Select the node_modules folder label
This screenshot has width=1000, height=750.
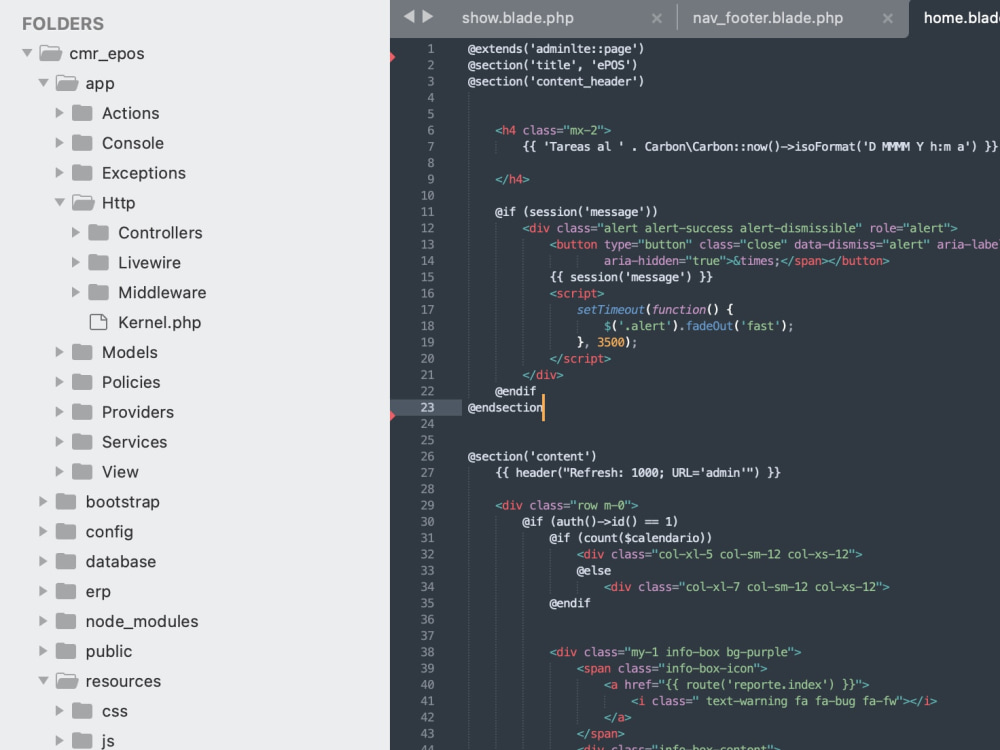click(x=142, y=621)
